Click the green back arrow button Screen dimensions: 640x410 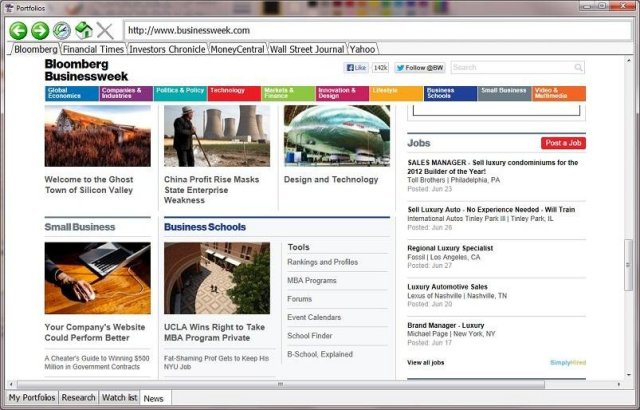18,31
